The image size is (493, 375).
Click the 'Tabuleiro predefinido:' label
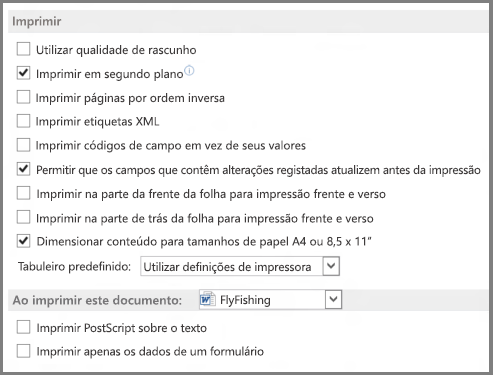click(75, 266)
